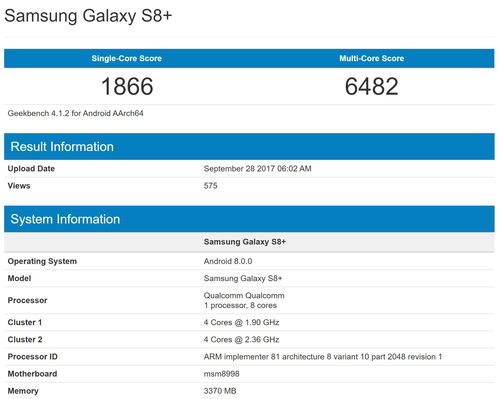
Task: Click the 'Android 8.0.0' value
Action: pos(228,261)
